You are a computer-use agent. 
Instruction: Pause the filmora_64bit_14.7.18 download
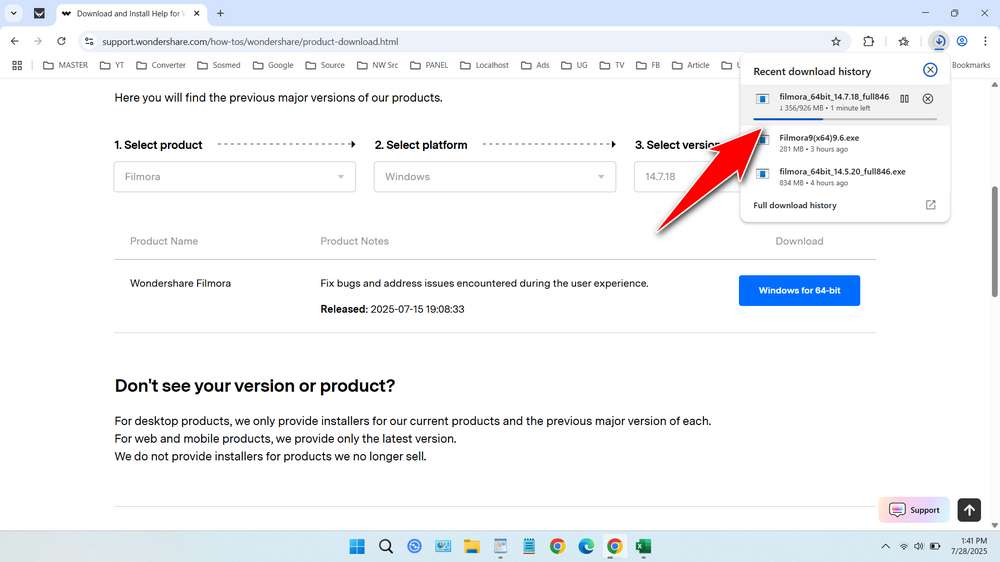904,99
